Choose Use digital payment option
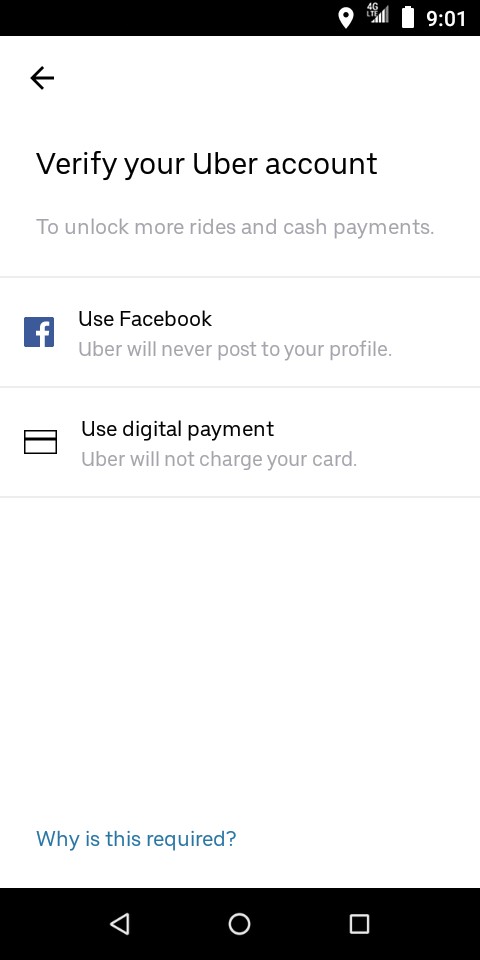 point(240,443)
